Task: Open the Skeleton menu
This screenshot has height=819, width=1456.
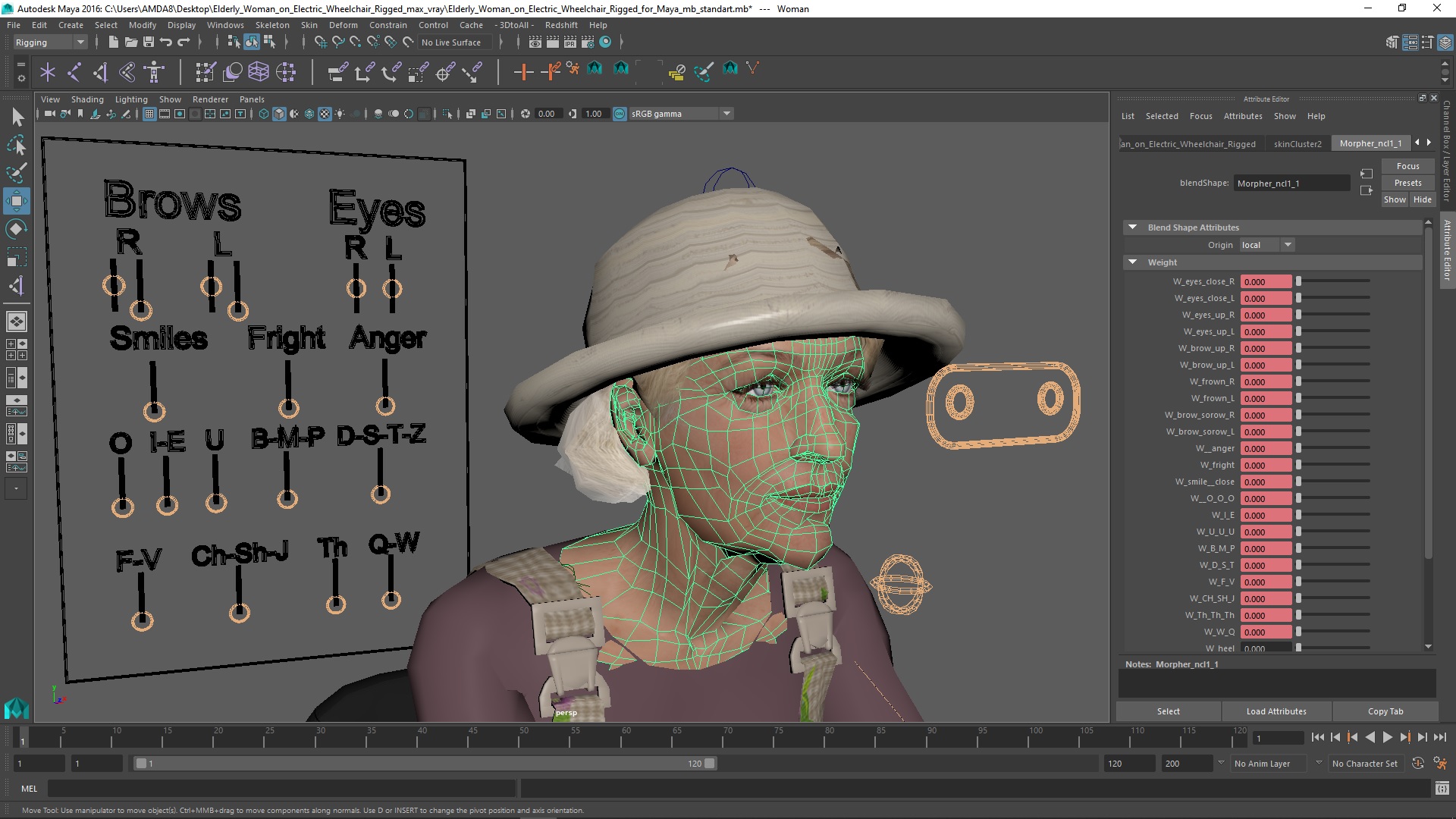Action: [x=271, y=25]
